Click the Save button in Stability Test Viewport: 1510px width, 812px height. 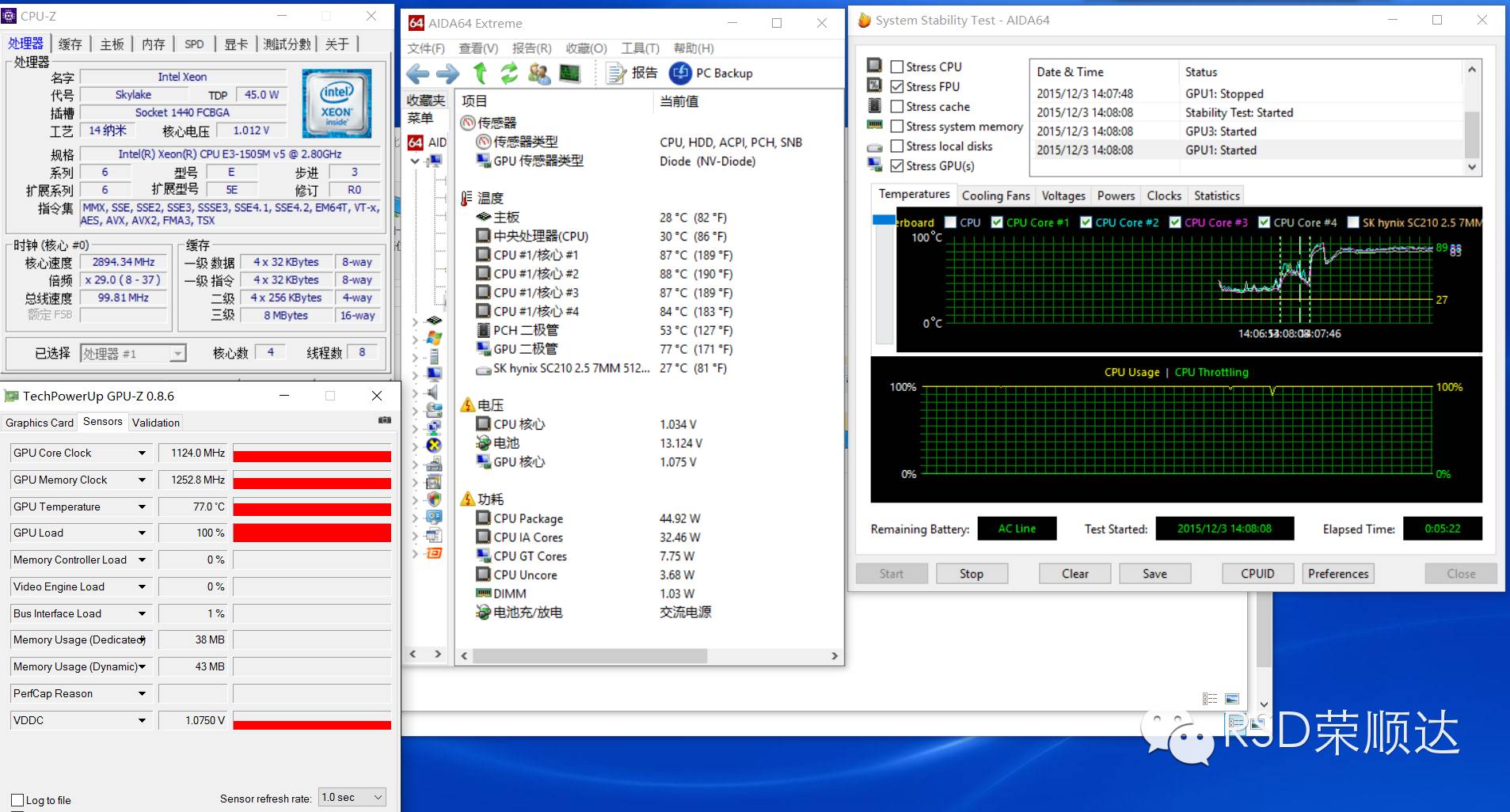[1154, 574]
